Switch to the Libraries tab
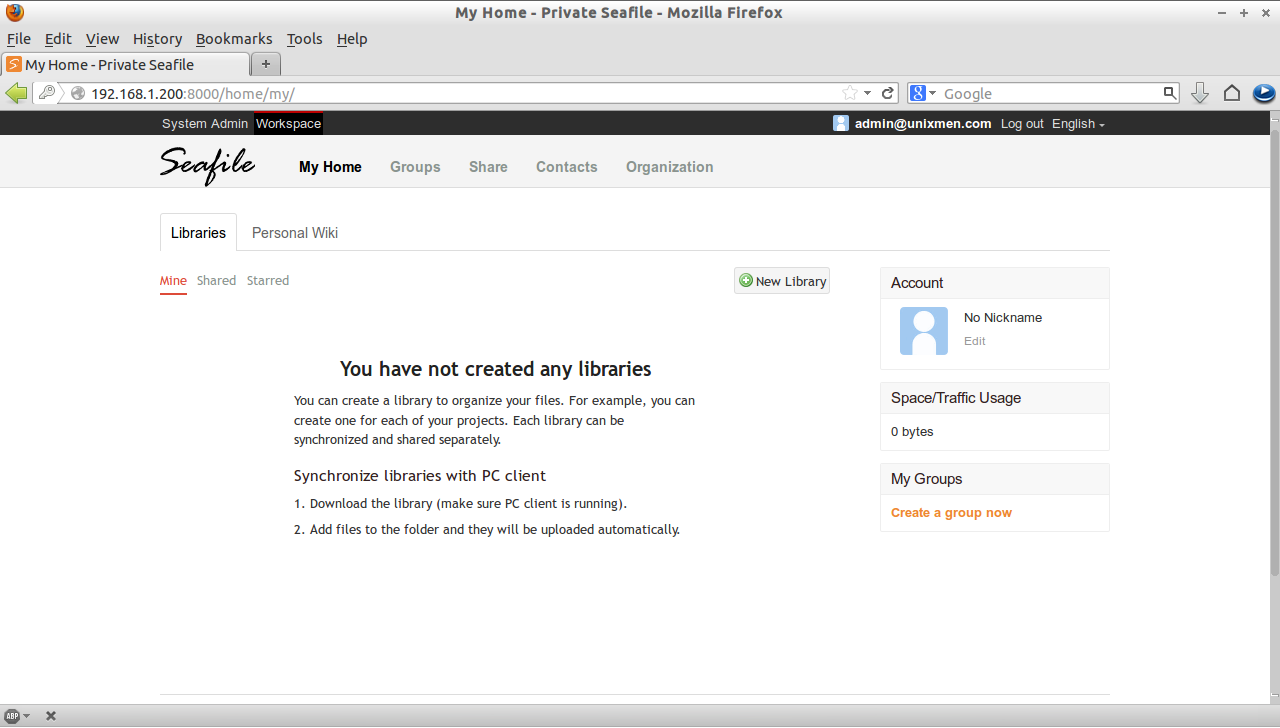 tap(198, 233)
